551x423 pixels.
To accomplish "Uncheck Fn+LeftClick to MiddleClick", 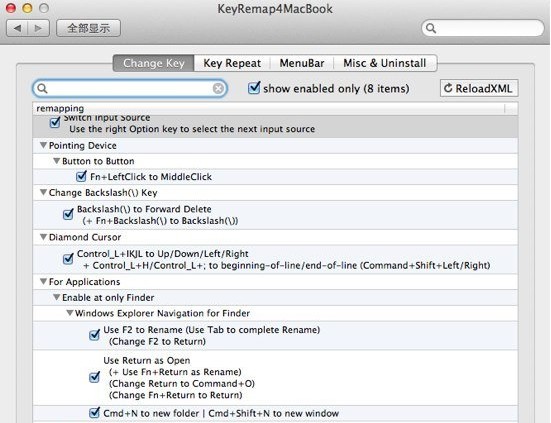I will pyautogui.click(x=82, y=176).
